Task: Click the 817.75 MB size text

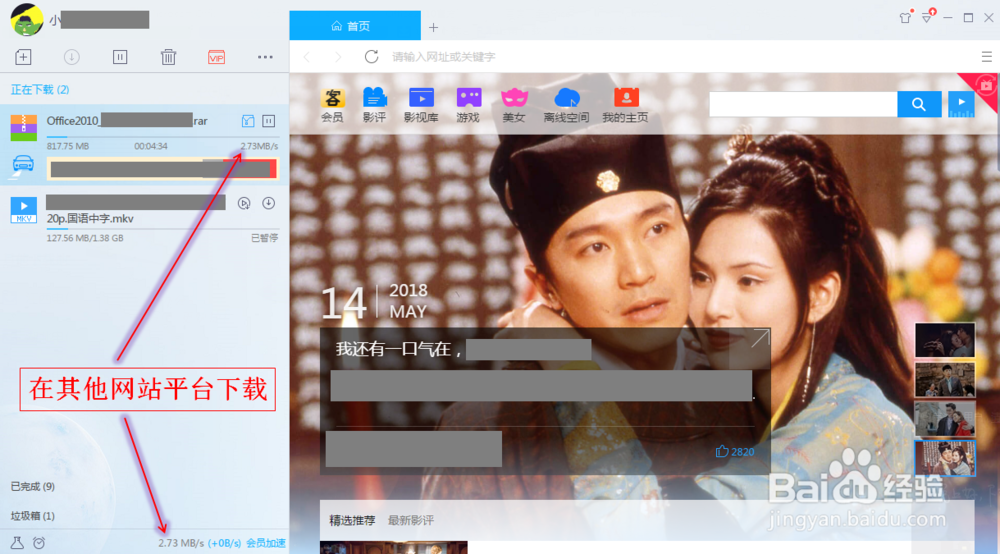Action: (x=68, y=146)
